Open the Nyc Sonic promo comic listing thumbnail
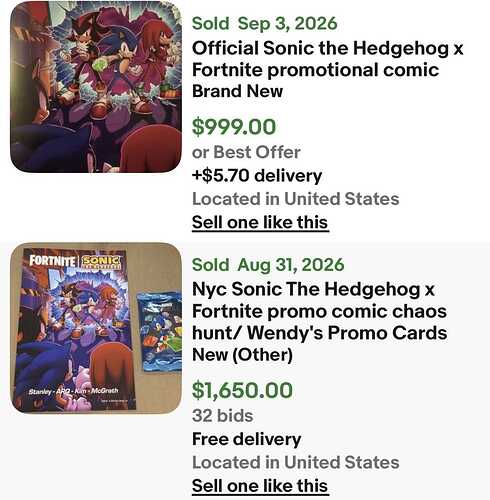This screenshot has width=490, height=500. [x=96, y=328]
